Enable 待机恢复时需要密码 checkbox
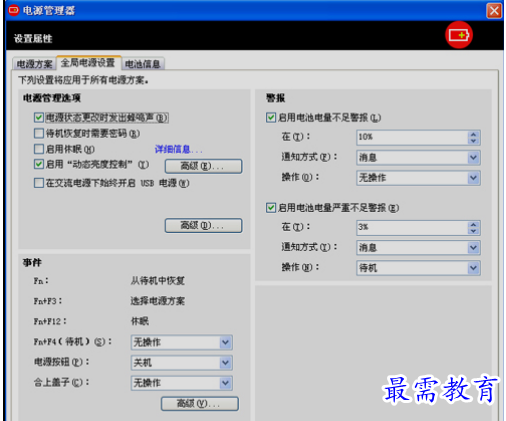The image size is (506, 421). pyautogui.click(x=39, y=133)
